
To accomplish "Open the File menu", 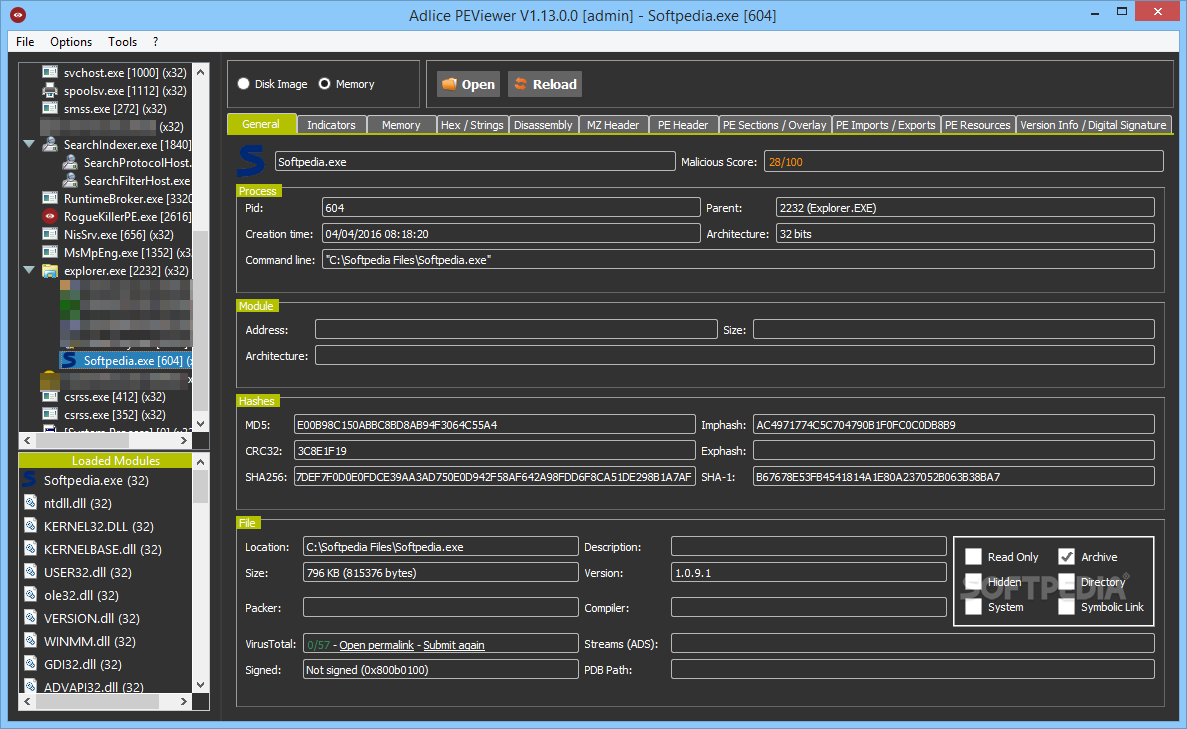I will tap(25, 42).
